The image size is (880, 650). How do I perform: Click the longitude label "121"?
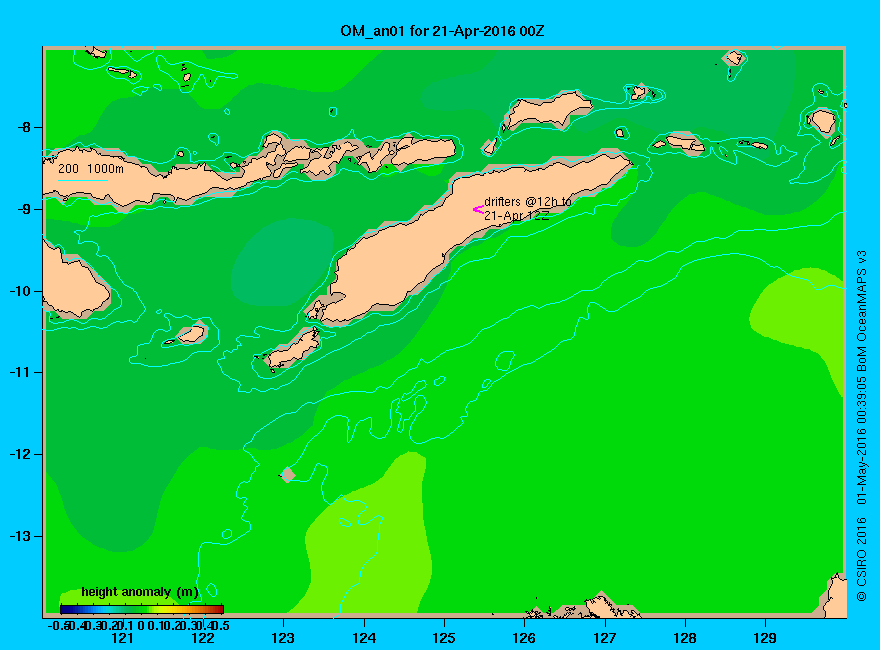coord(122,638)
